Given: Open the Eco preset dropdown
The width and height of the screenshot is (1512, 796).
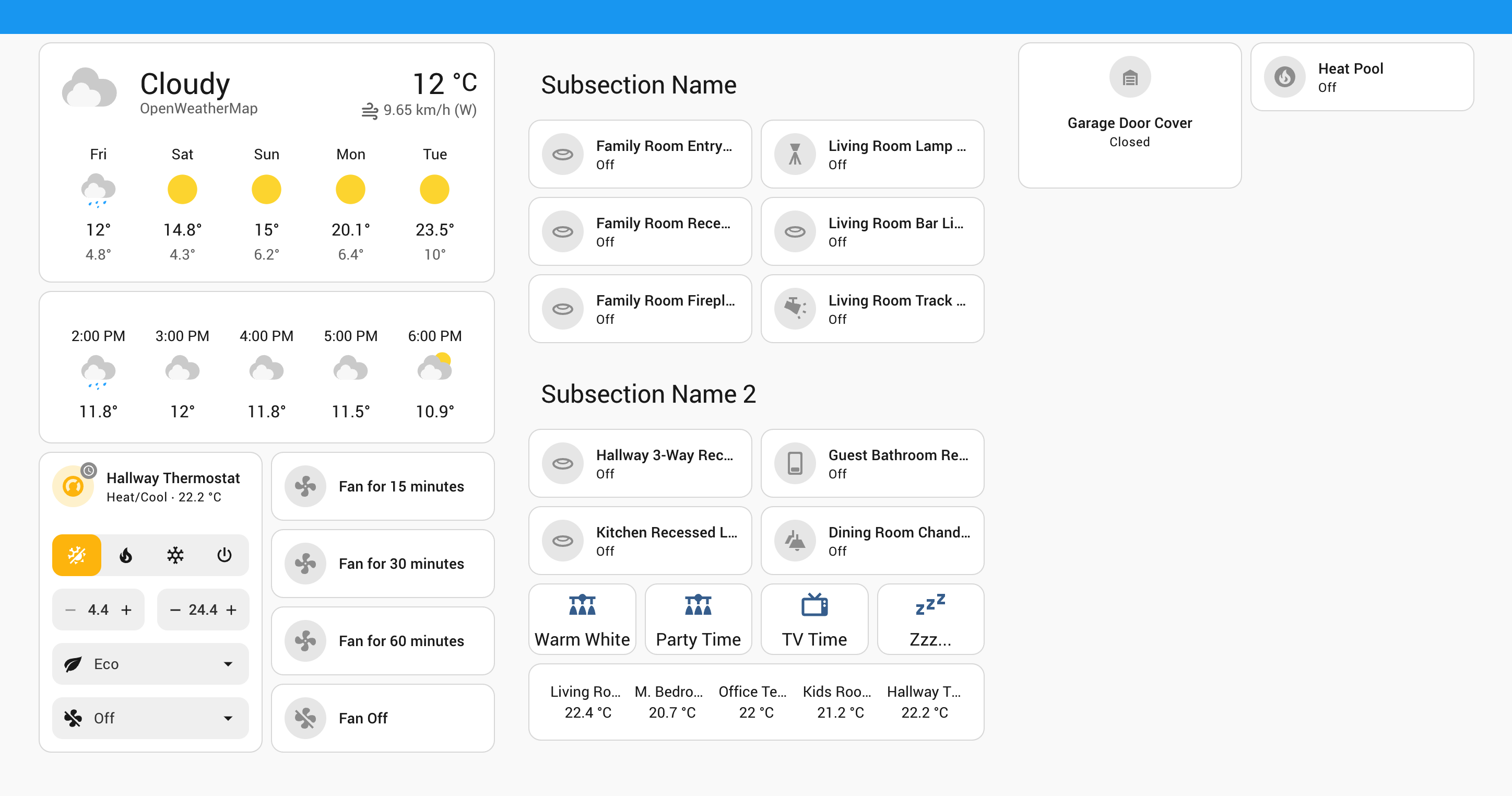Looking at the screenshot, I should click(150, 664).
